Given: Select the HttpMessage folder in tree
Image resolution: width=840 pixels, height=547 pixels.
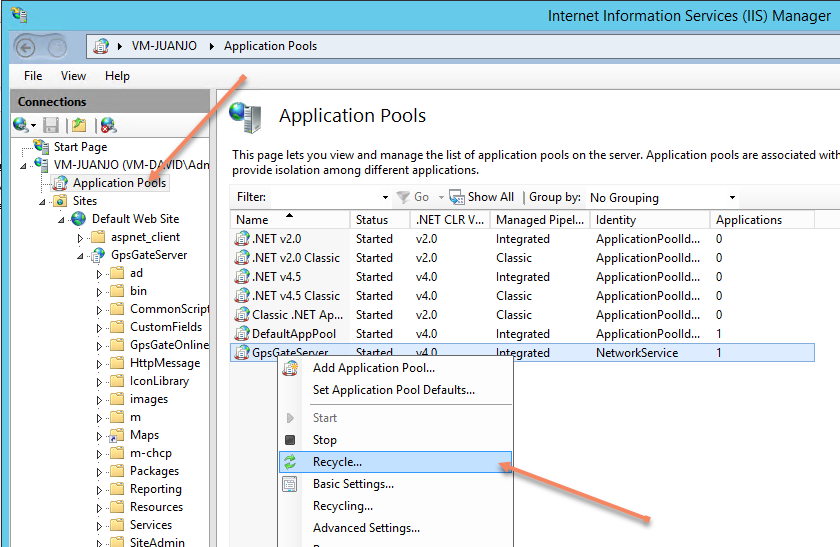Looking at the screenshot, I should 165,363.
